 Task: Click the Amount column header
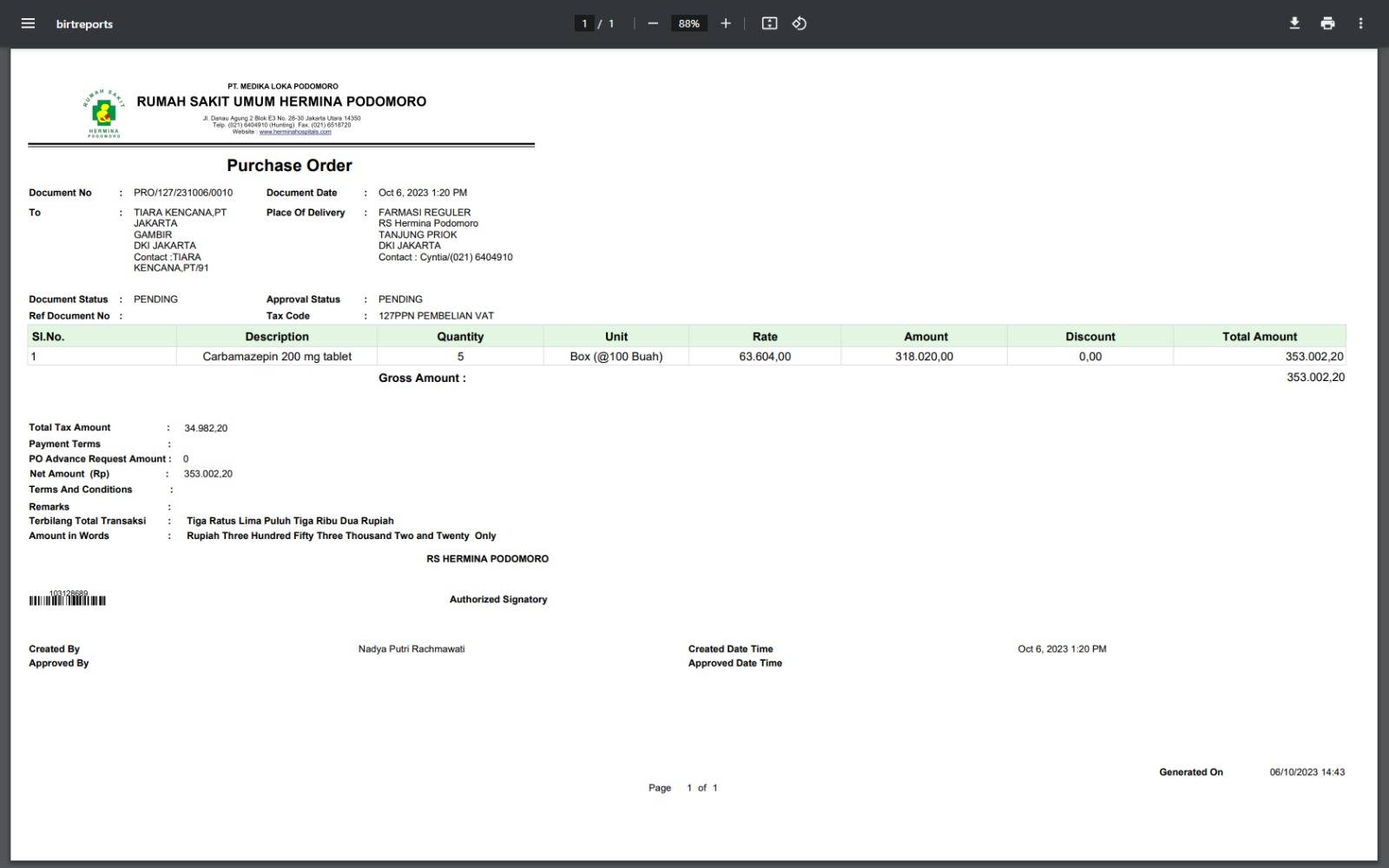click(x=925, y=337)
